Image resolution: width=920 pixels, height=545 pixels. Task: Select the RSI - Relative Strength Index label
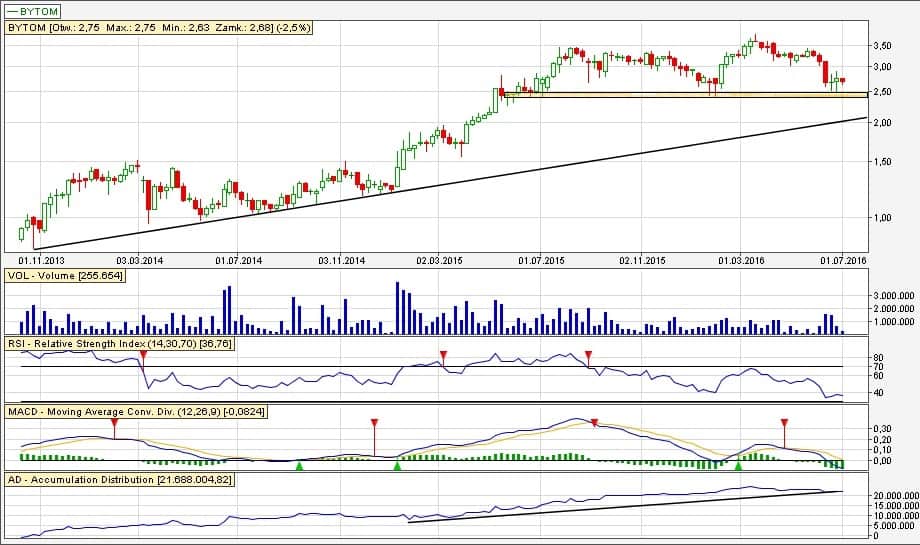(x=120, y=343)
